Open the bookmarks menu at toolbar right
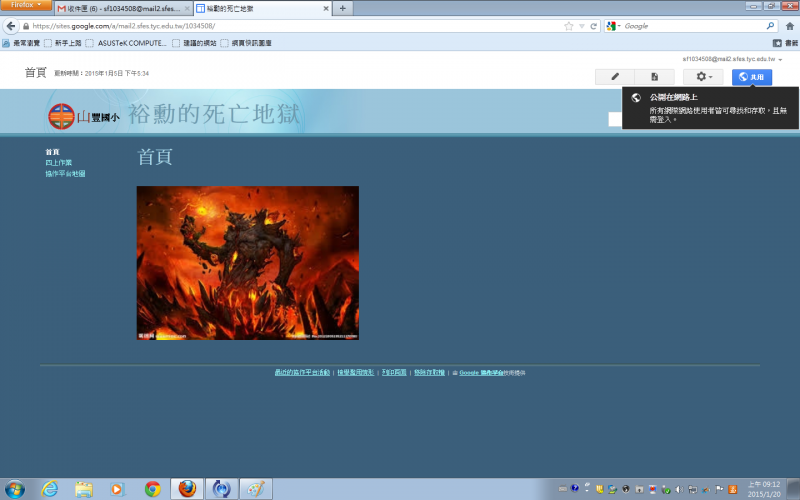This screenshot has height=500, width=800. coord(785,43)
